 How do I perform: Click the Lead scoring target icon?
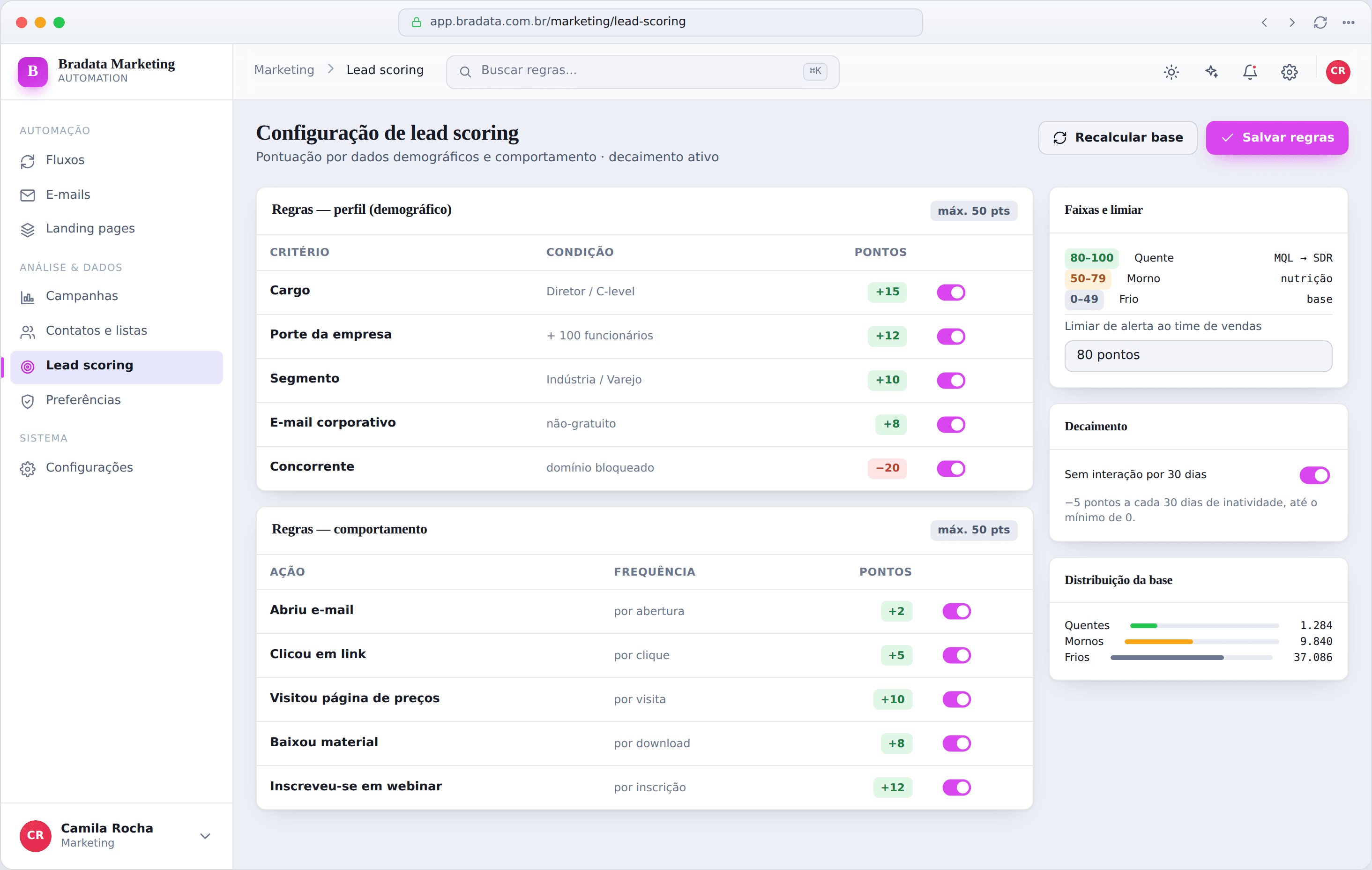click(x=27, y=366)
